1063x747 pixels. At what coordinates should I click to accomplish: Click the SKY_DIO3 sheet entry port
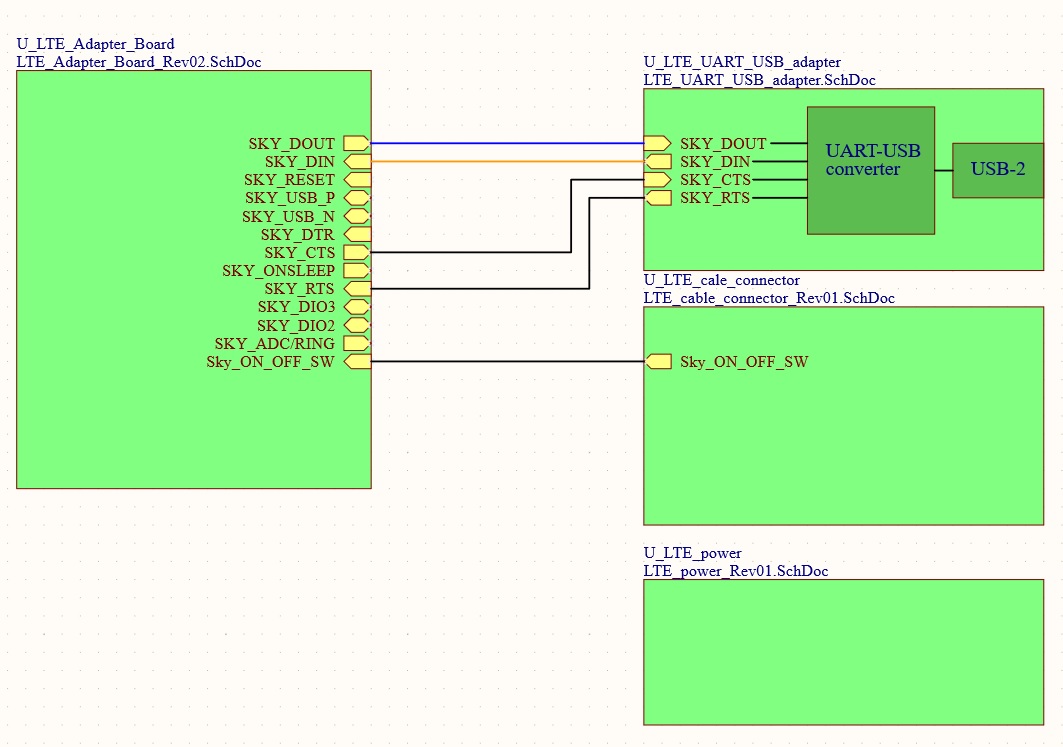(357, 306)
